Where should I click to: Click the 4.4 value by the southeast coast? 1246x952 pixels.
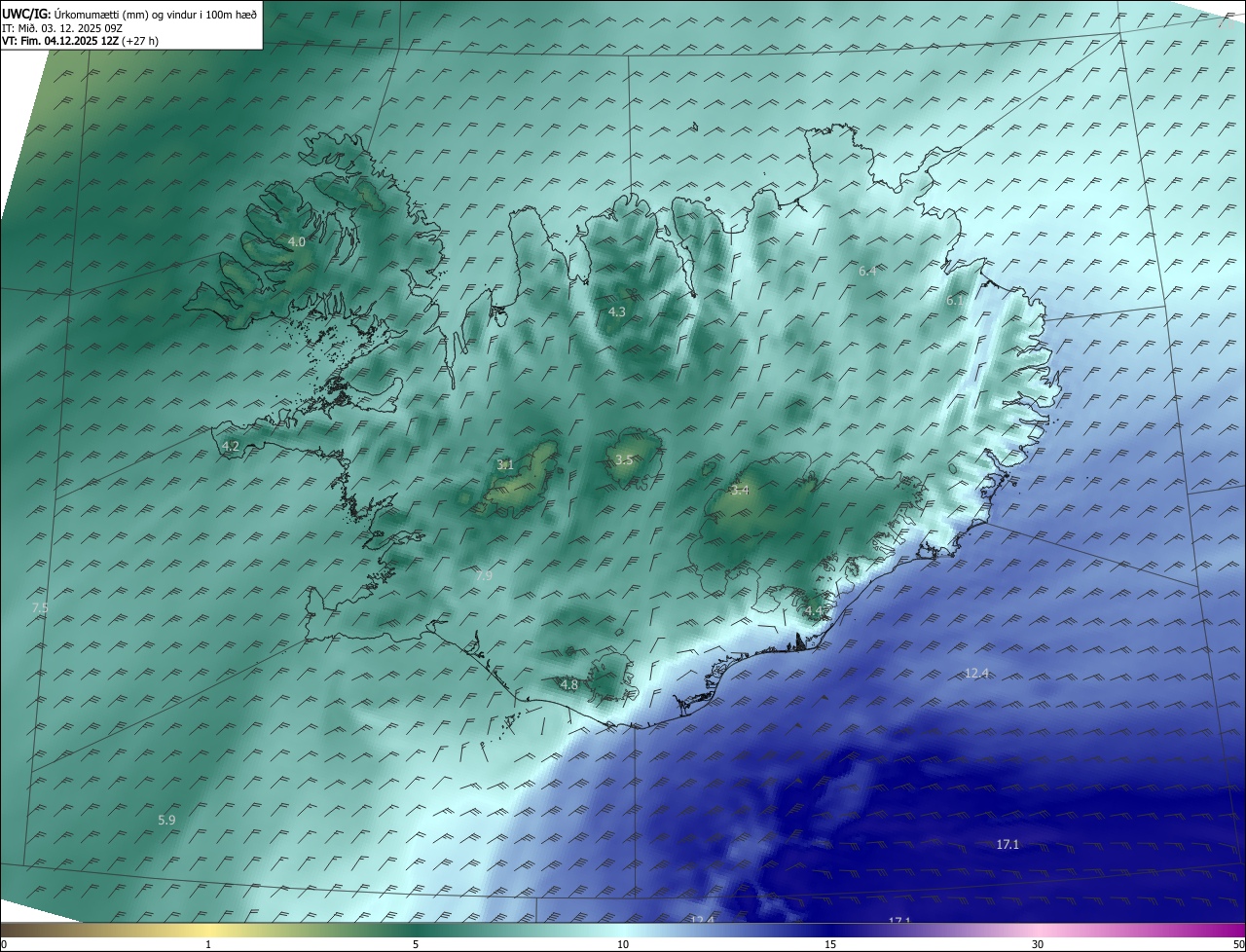[x=814, y=610]
